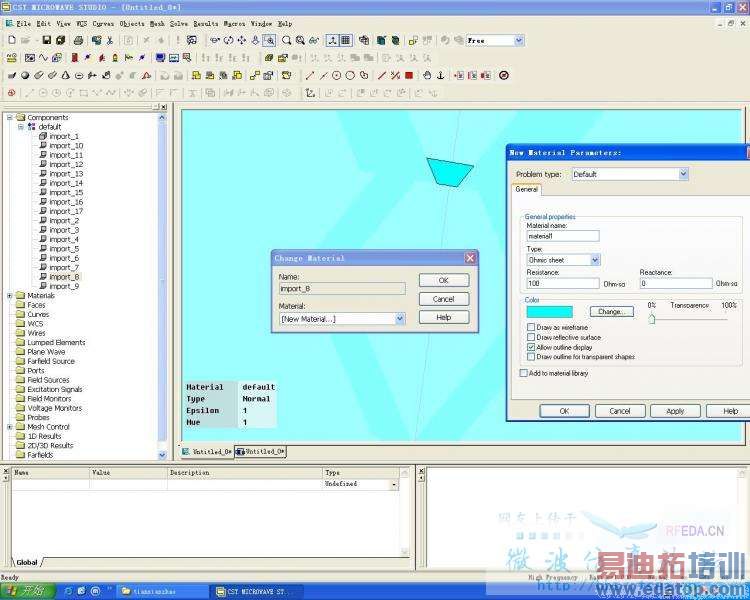
Task: Activate the Rotate view tool
Action: [229, 40]
